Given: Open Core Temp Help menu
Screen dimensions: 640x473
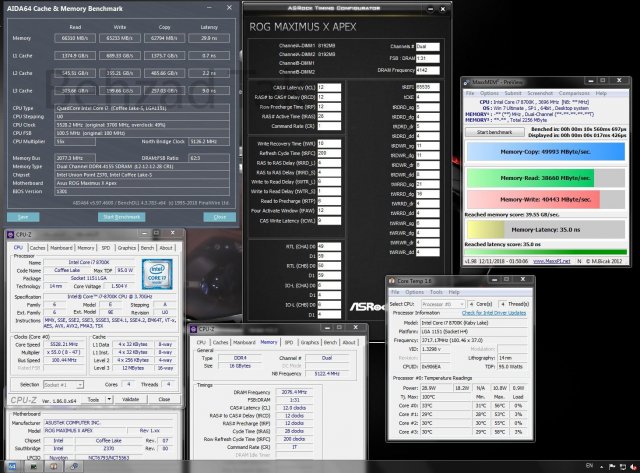Looking at the screenshot, I should 454,292.
